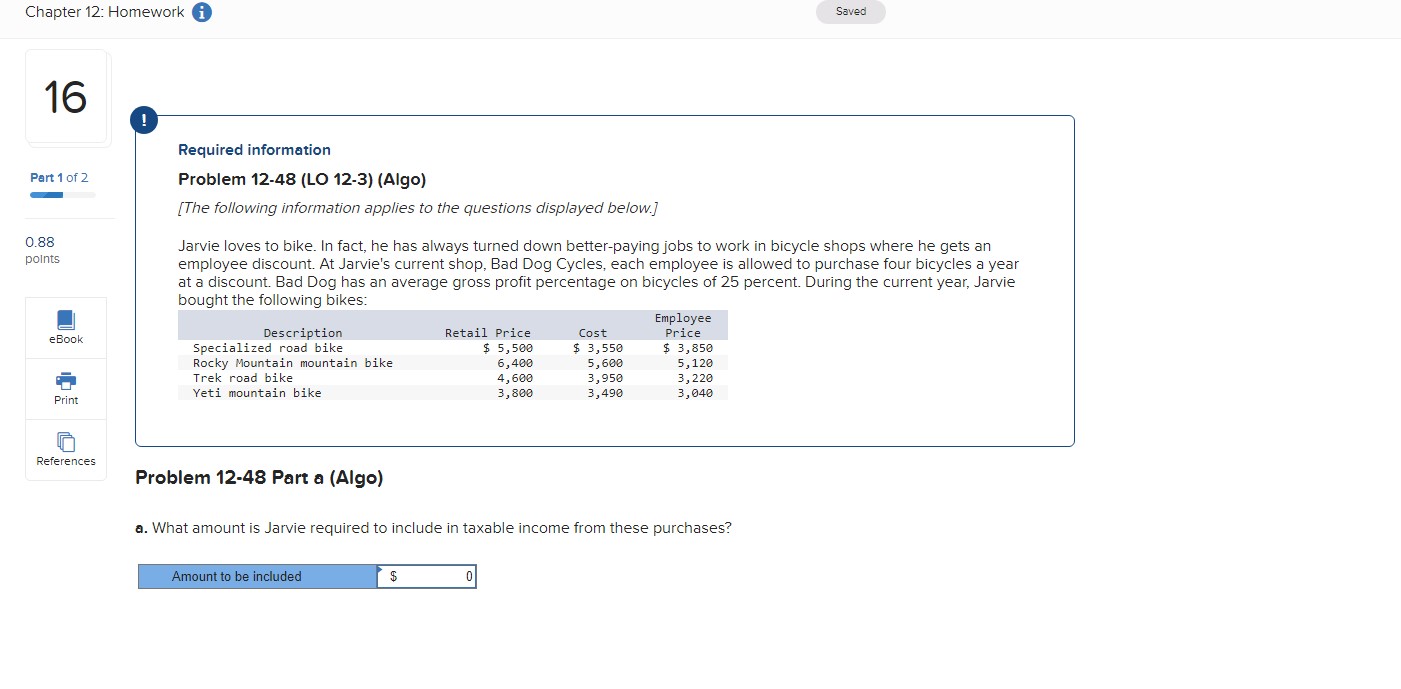Click the Amount to be included input field
1401x689 pixels.
[x=427, y=577]
